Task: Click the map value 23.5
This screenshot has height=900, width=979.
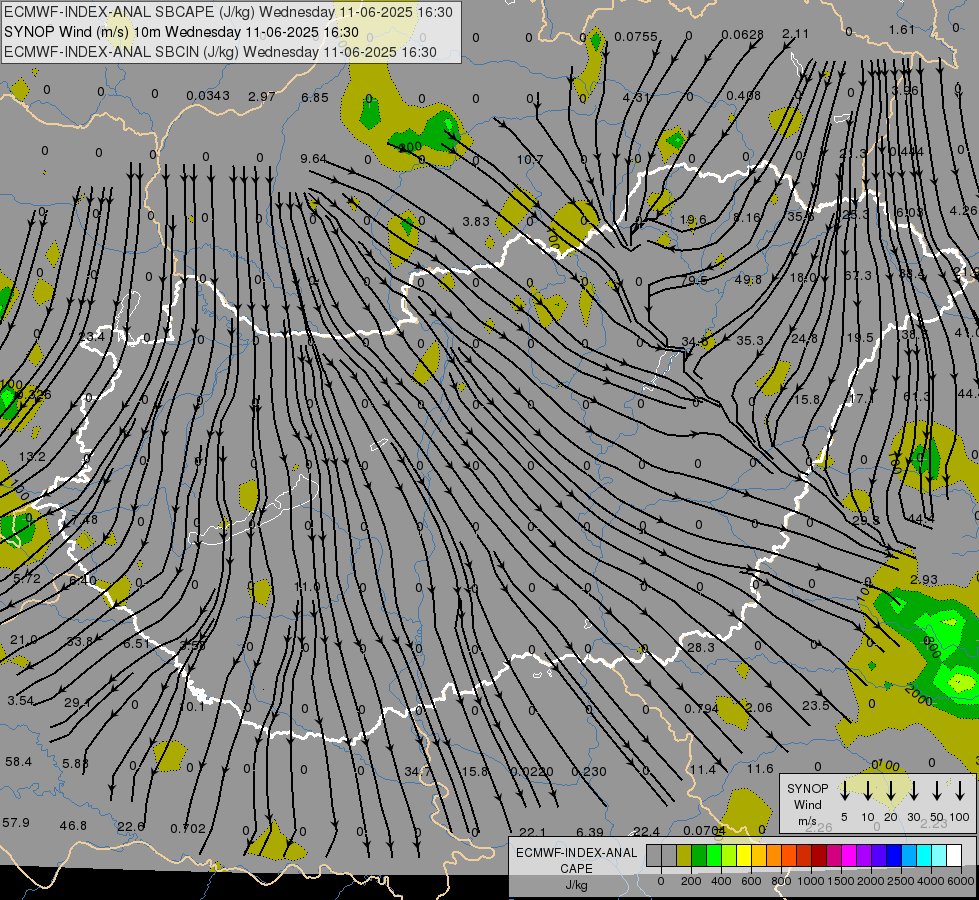Action: tap(815, 706)
